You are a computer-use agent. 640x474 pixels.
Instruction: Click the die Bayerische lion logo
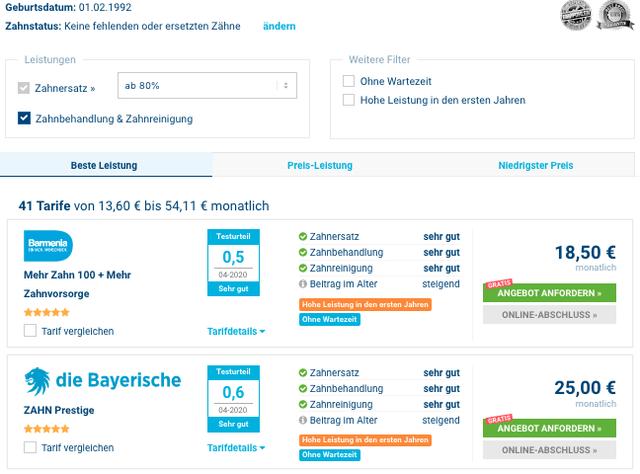[37, 381]
